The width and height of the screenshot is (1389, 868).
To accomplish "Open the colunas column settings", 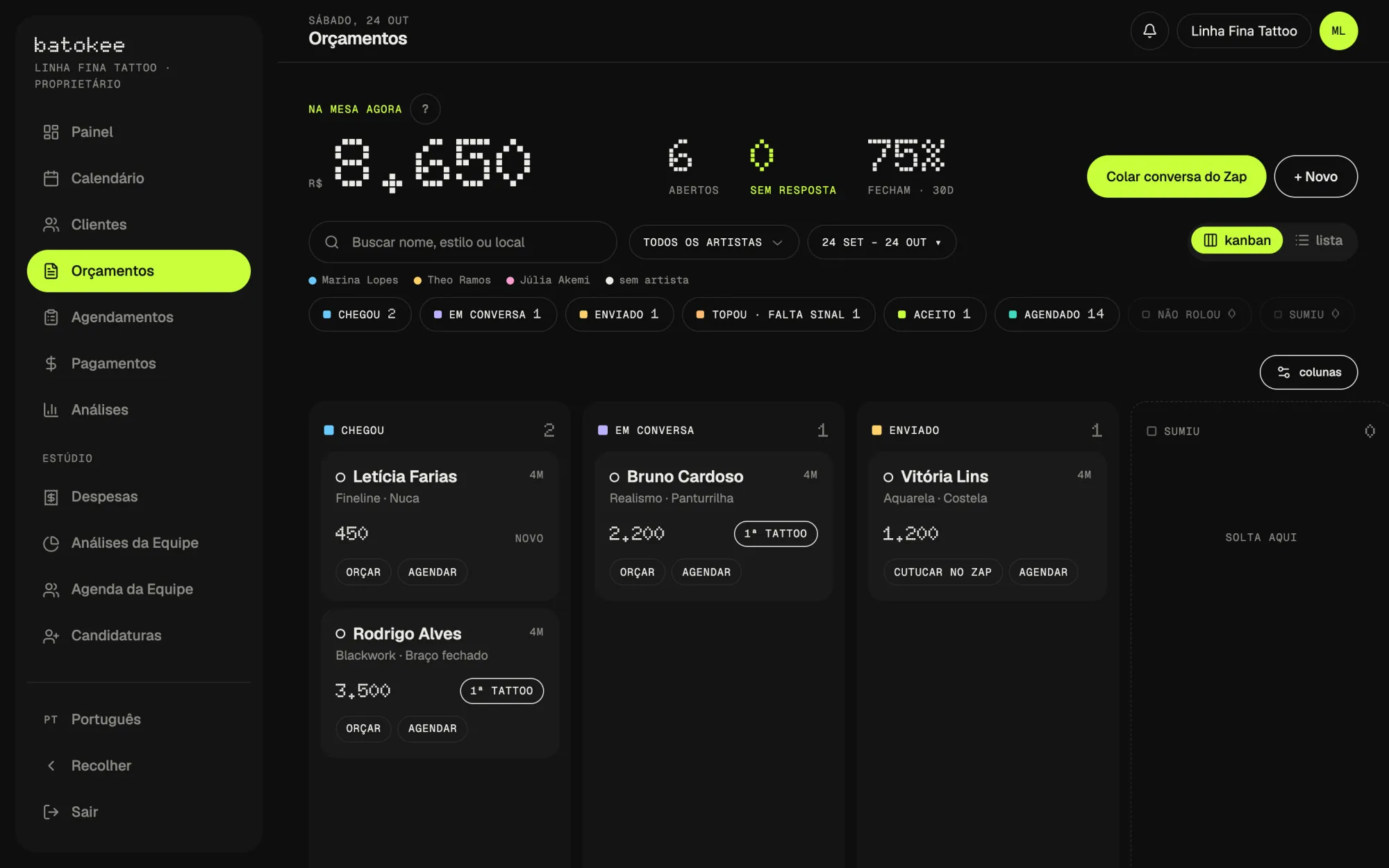I will pyautogui.click(x=1308, y=372).
